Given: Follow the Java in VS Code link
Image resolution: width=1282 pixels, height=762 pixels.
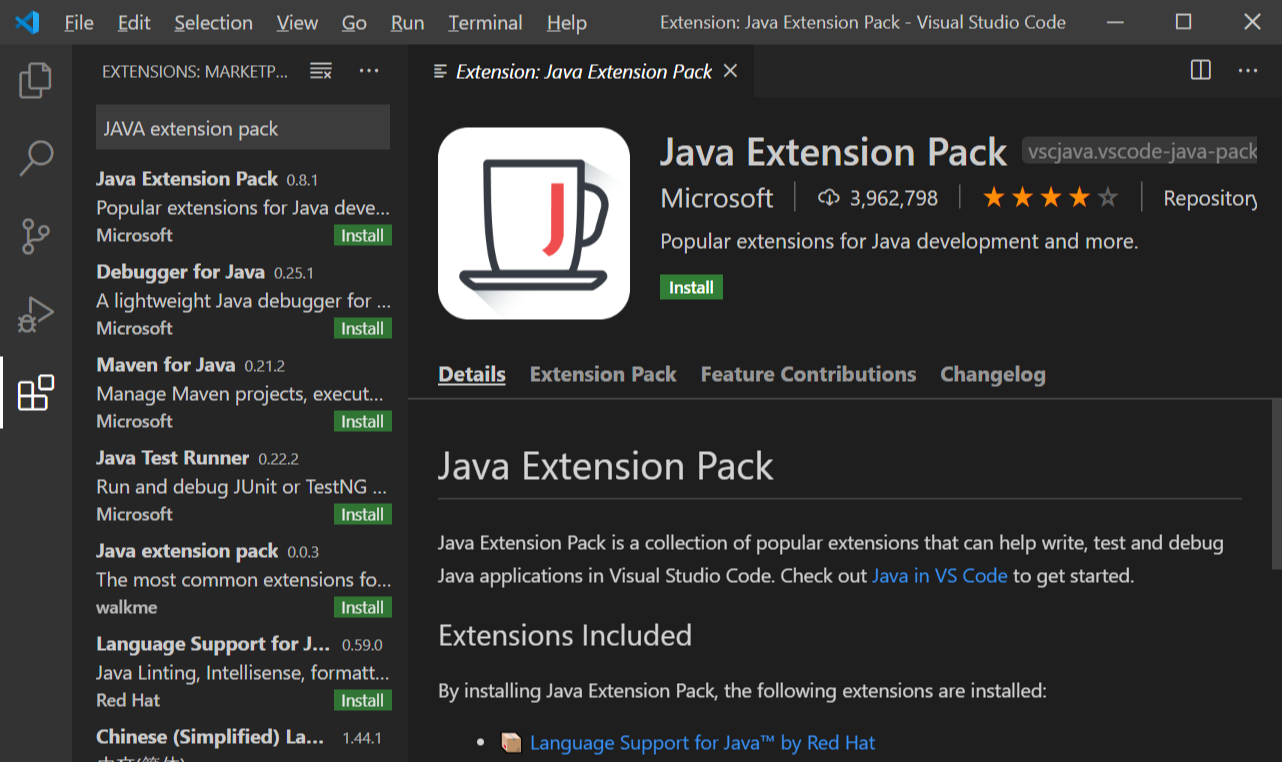Looking at the screenshot, I should click(940, 576).
